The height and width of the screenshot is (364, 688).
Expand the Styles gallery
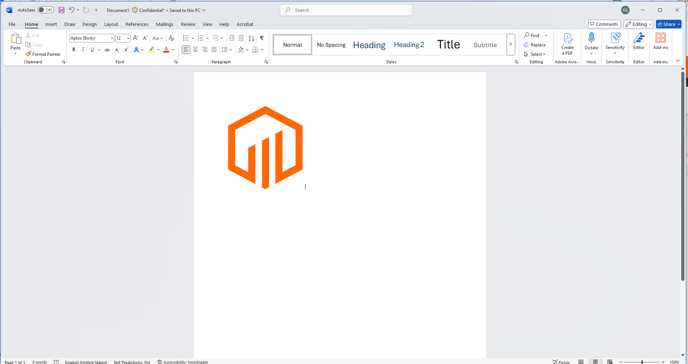[x=511, y=45]
